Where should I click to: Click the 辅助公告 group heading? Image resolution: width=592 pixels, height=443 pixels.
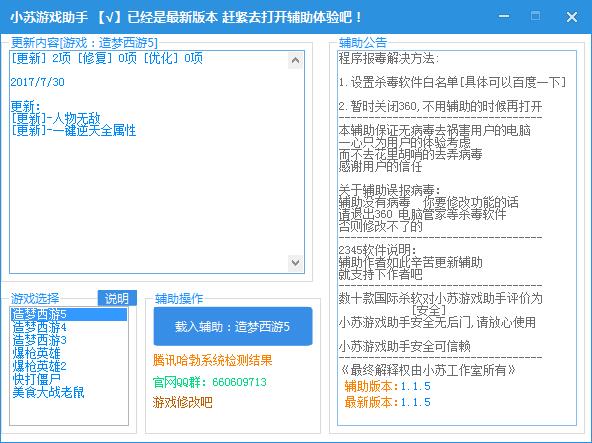[x=363, y=42]
